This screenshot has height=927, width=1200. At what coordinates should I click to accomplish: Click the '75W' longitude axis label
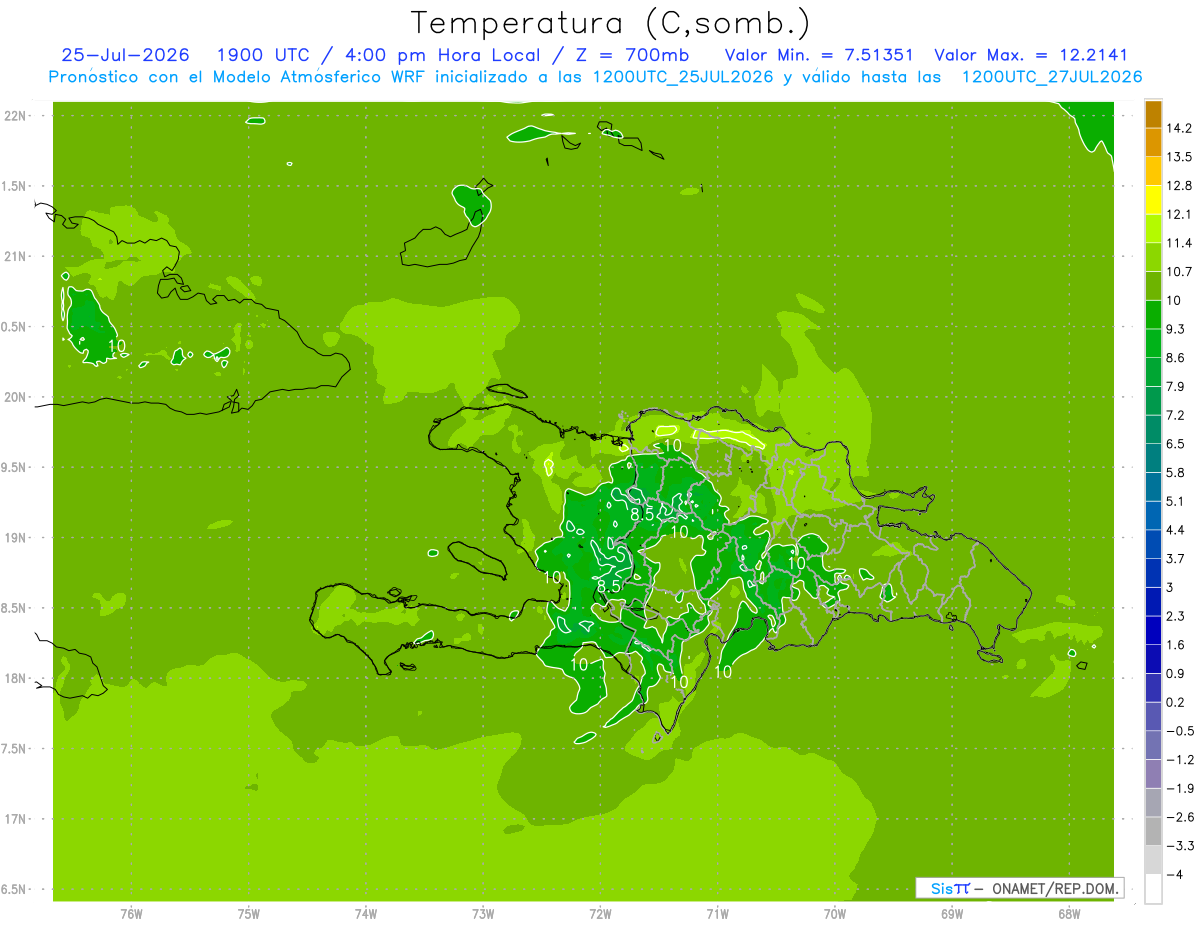pyautogui.click(x=249, y=913)
